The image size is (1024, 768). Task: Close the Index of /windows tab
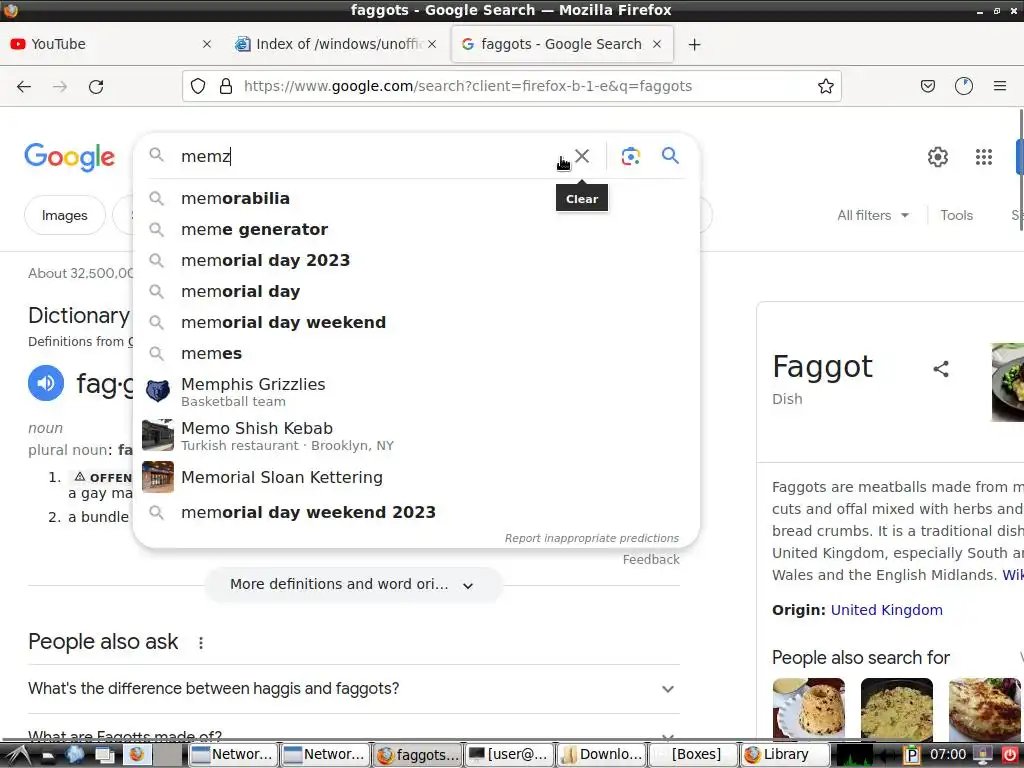point(432,44)
